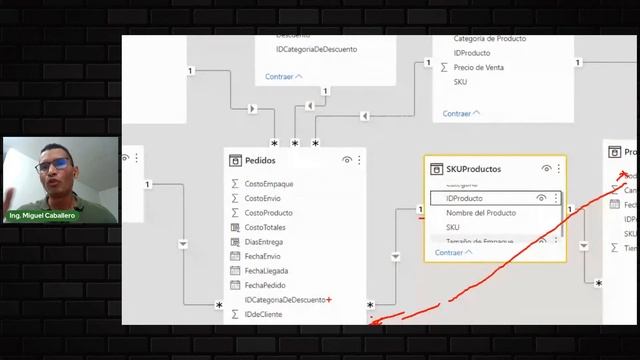Click the table icon of the right-edge Pro table

614,152
